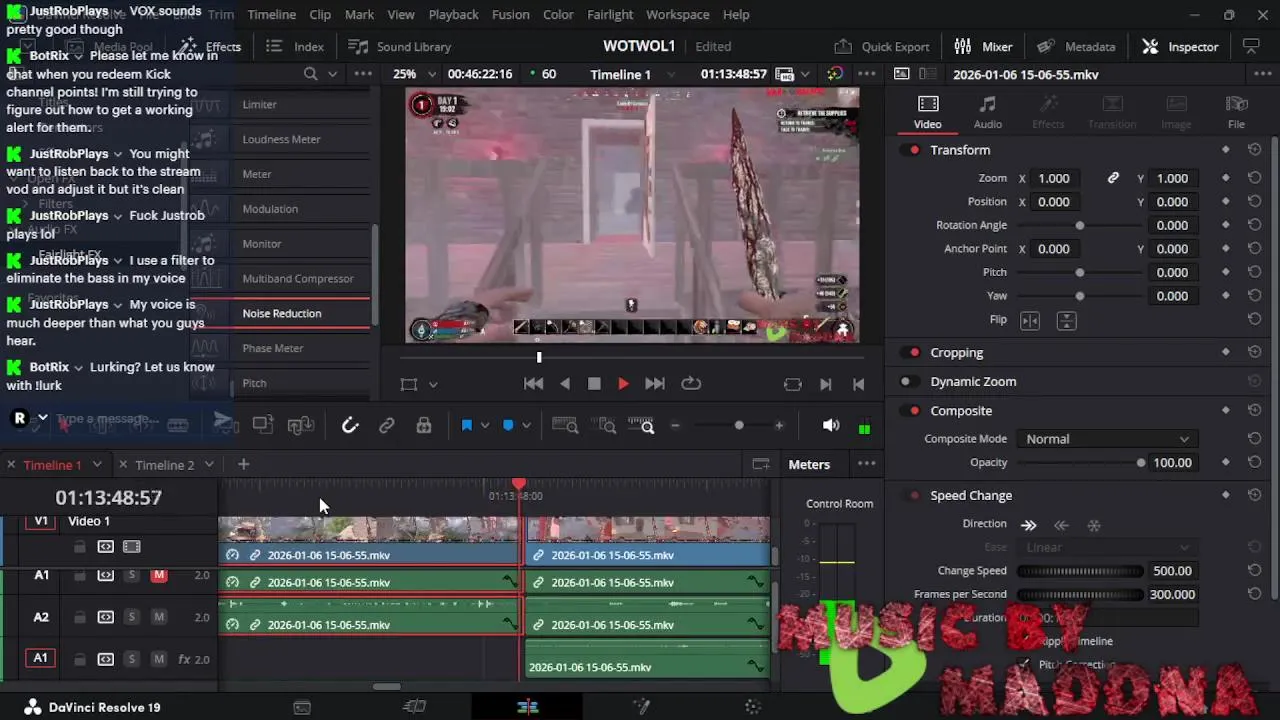
Task: Open the Metadata panel
Action: click(x=1076, y=46)
